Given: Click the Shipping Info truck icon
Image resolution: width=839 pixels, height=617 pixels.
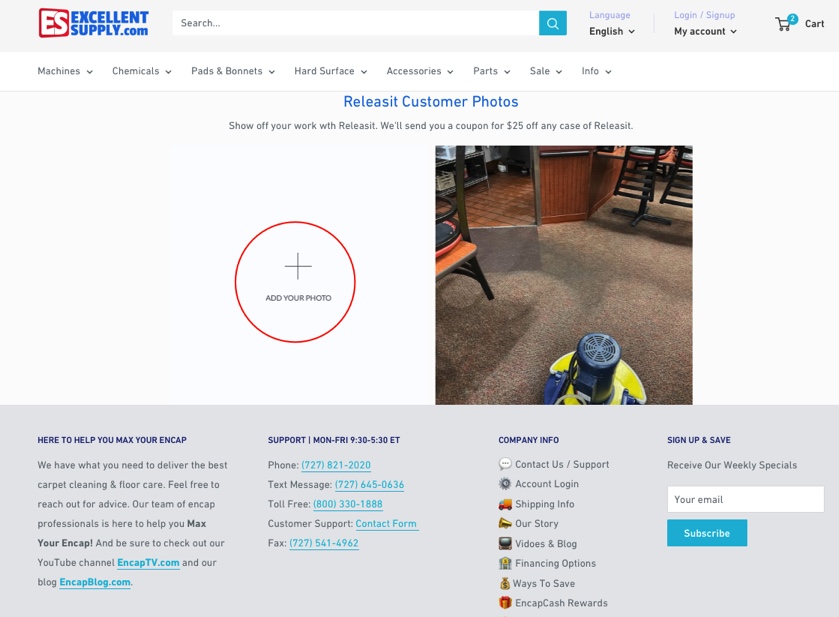Looking at the screenshot, I should tap(505, 504).
